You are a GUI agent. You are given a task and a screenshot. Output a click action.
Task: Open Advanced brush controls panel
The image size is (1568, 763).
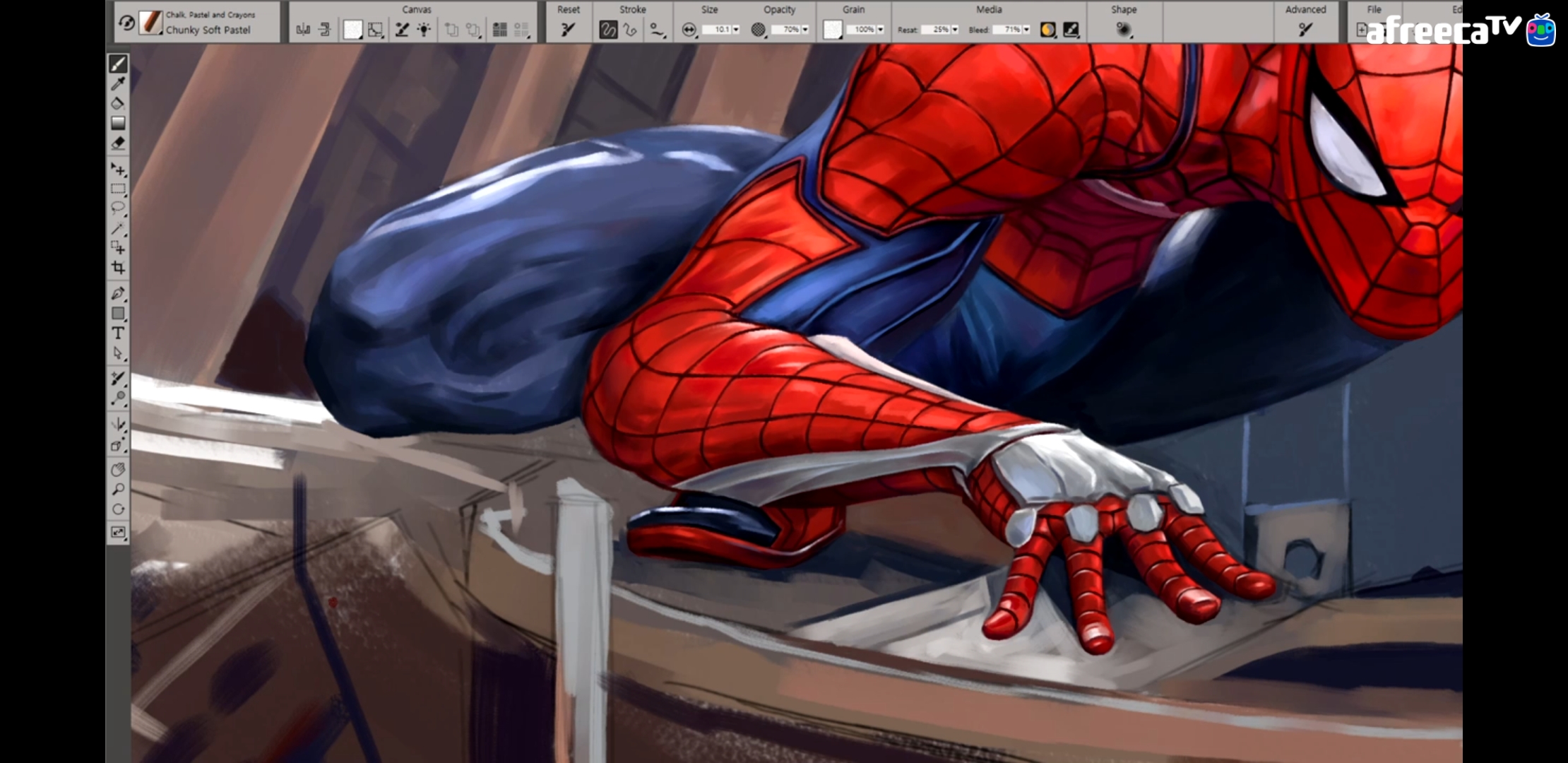click(x=1305, y=30)
